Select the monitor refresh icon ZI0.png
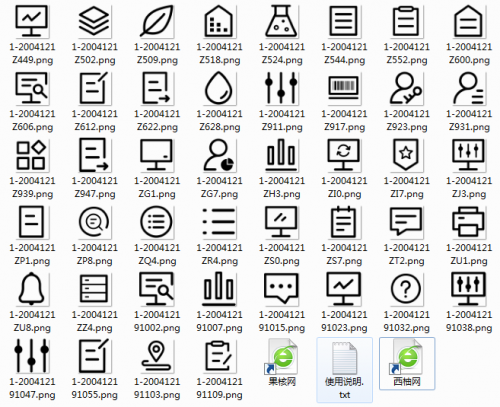 [344, 155]
